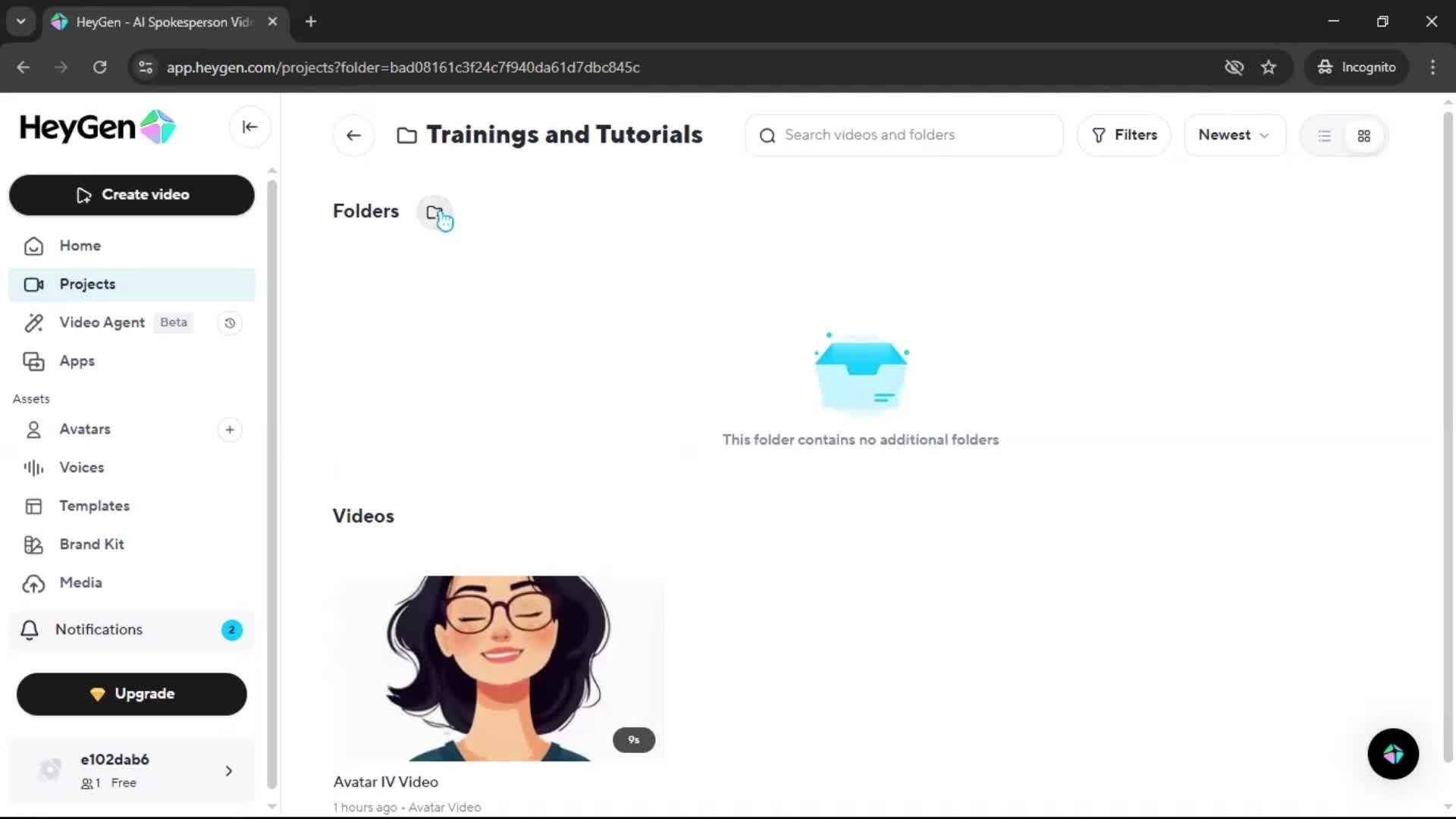Click the Create video button
This screenshot has width=1456, height=819.
132,195
